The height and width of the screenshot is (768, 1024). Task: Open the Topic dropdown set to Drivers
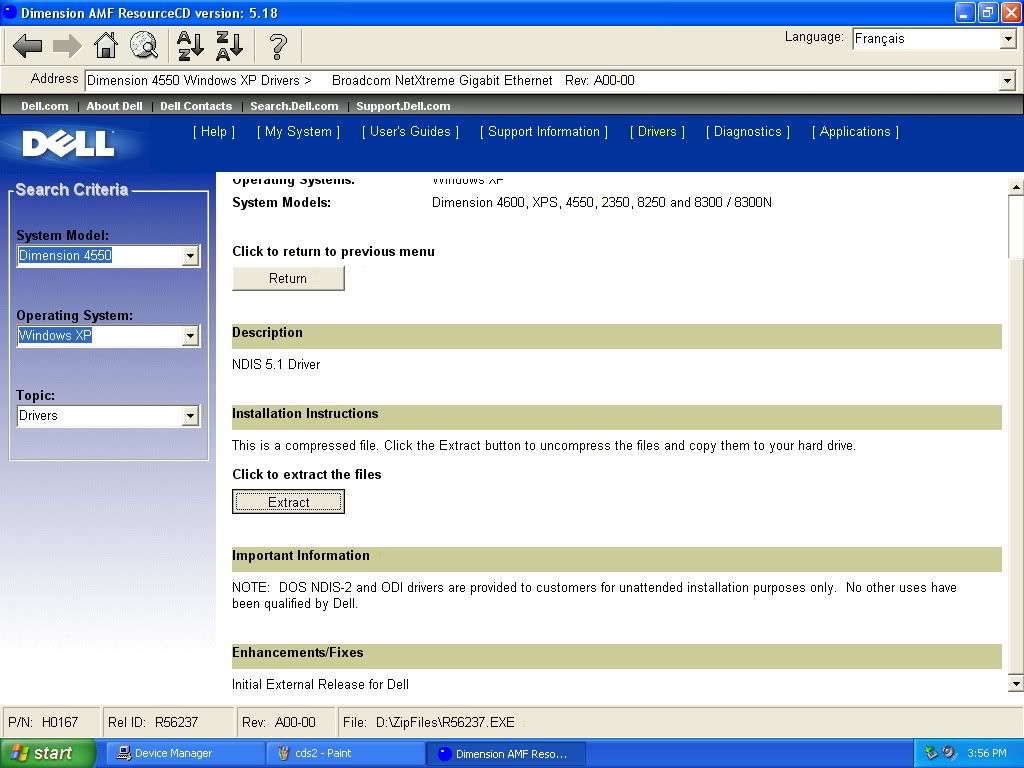coord(108,415)
